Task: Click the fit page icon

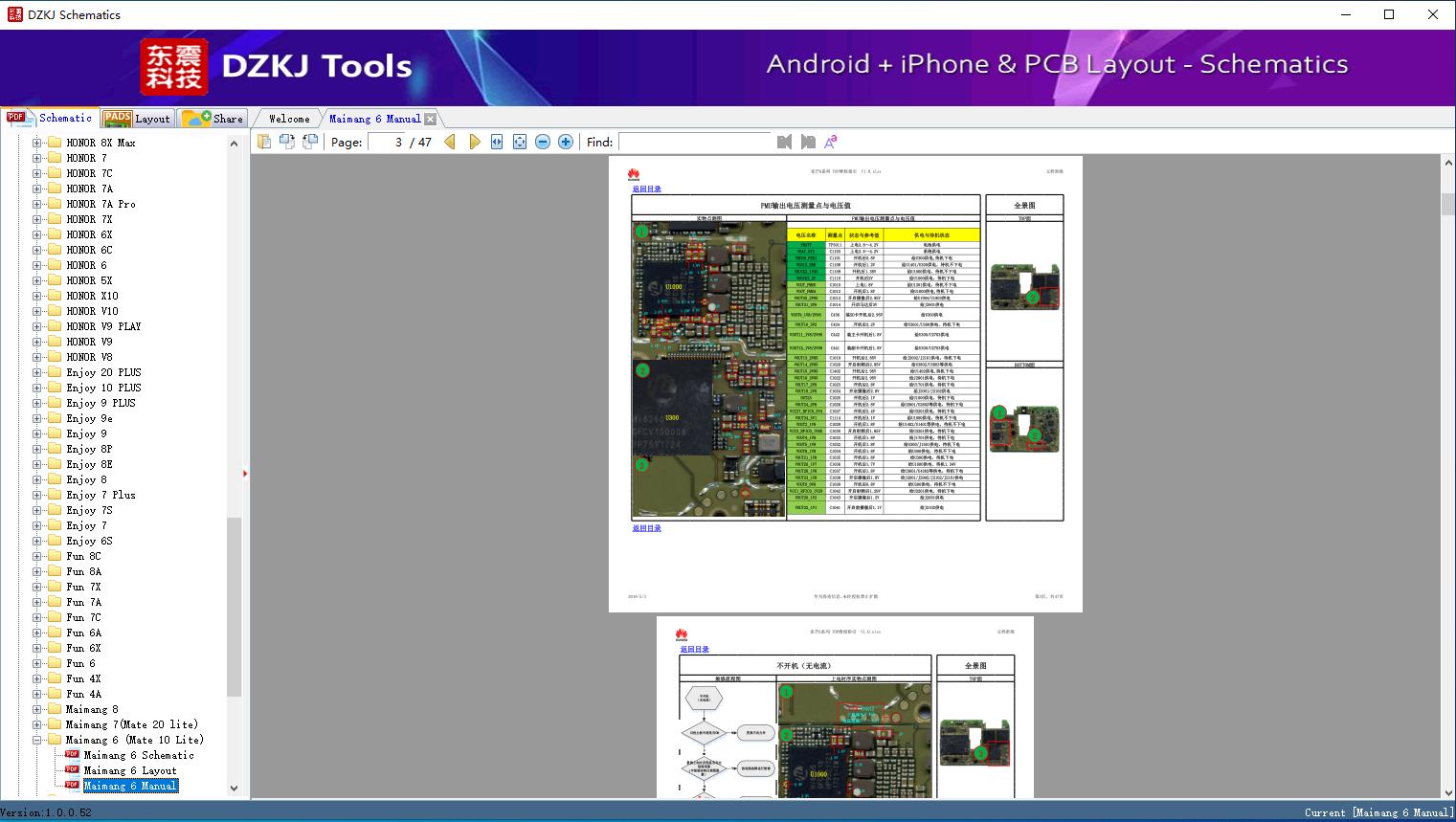Action: 520,142
